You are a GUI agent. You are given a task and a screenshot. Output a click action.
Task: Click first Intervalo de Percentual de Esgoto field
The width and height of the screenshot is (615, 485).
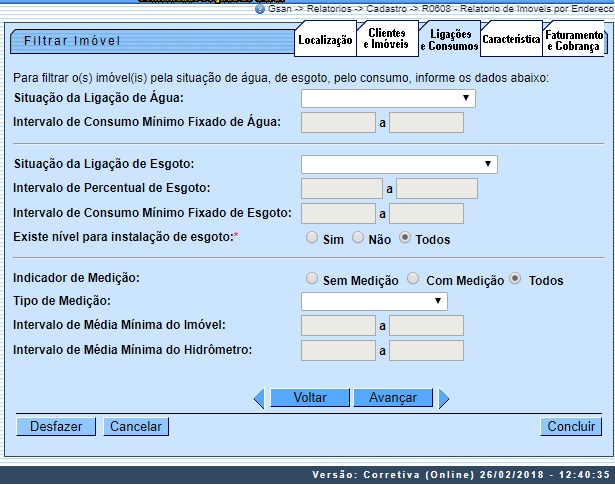(x=340, y=188)
